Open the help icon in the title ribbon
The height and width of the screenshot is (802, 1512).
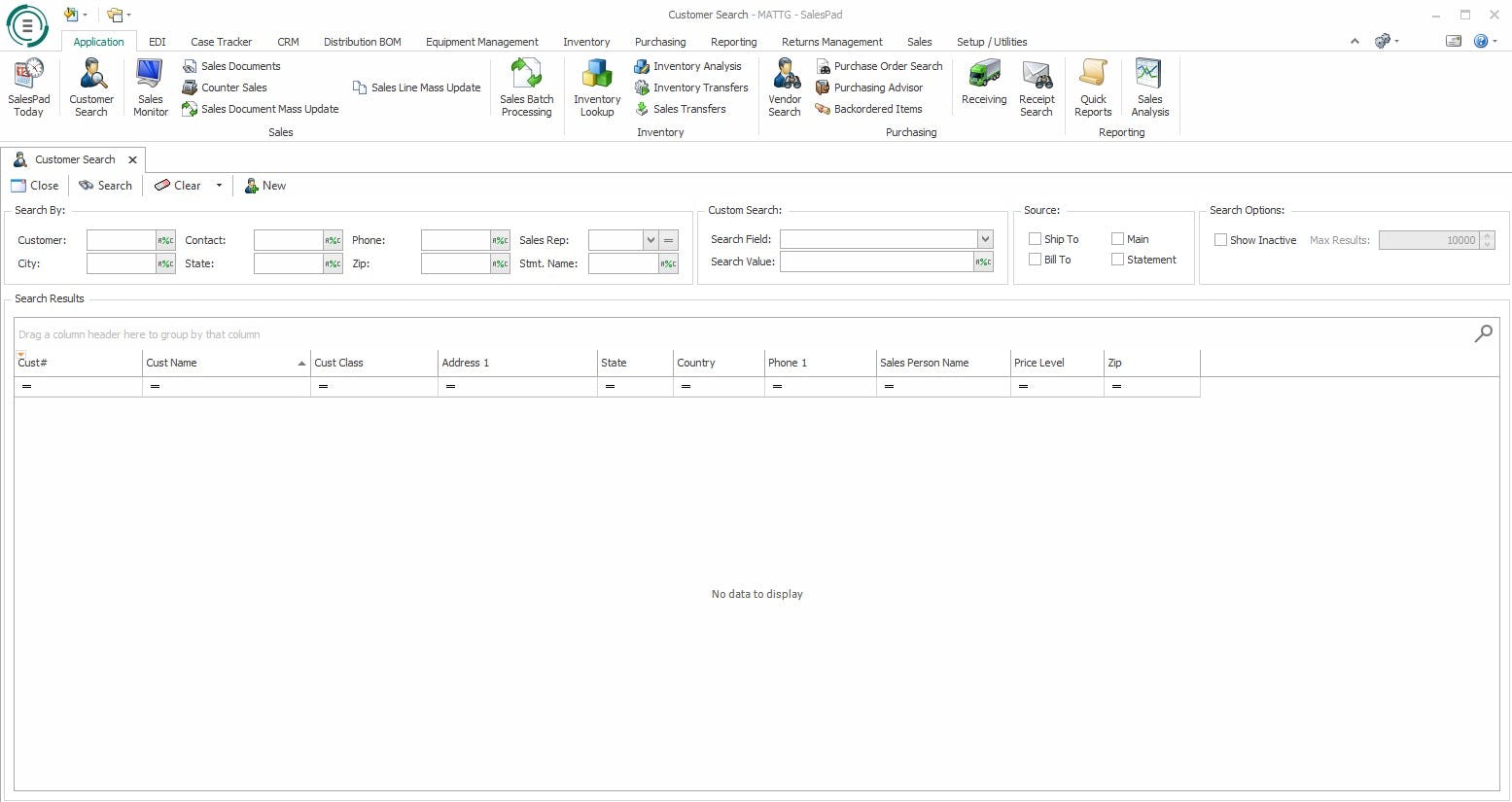(x=1480, y=41)
